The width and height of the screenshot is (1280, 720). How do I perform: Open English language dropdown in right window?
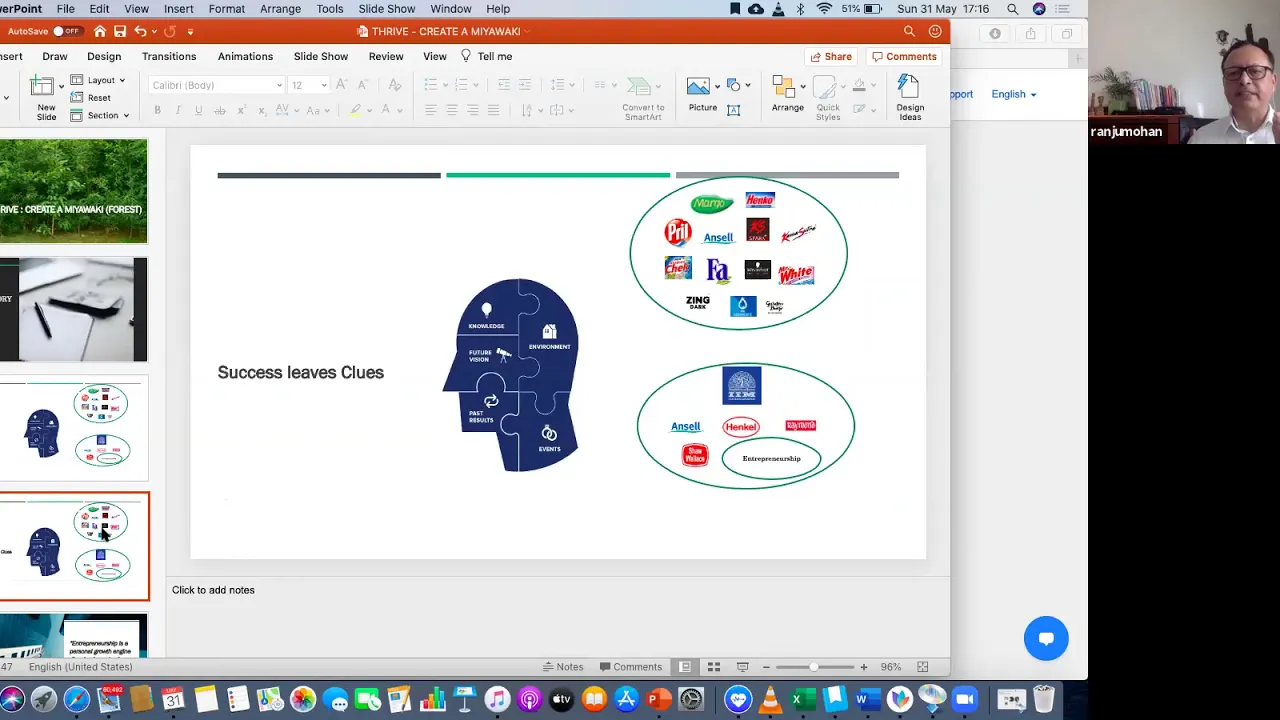click(1014, 94)
